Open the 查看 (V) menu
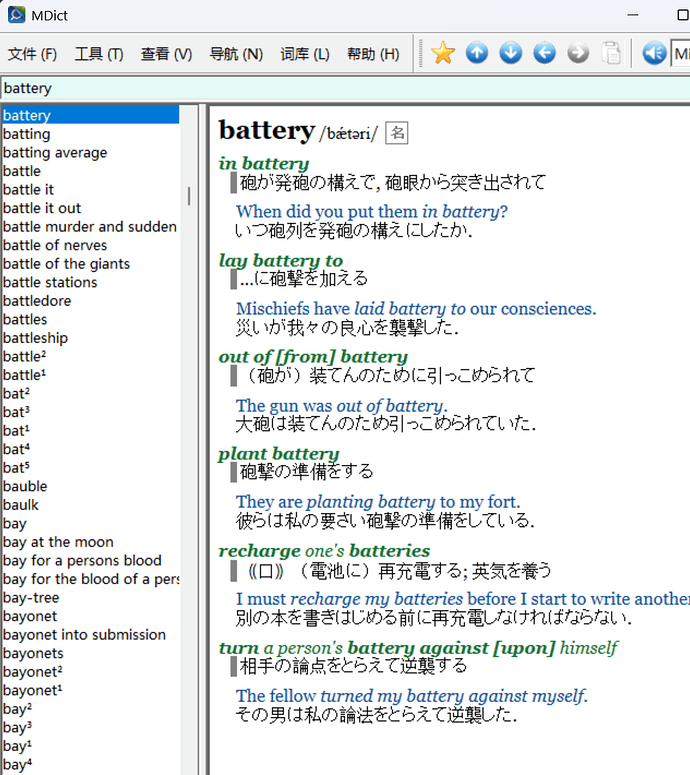 point(166,54)
